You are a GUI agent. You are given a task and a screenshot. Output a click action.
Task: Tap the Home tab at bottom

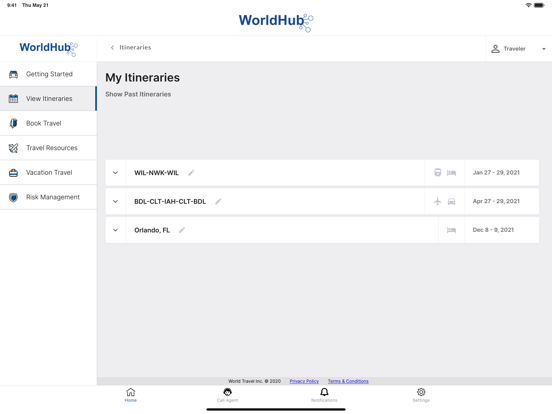click(131, 395)
